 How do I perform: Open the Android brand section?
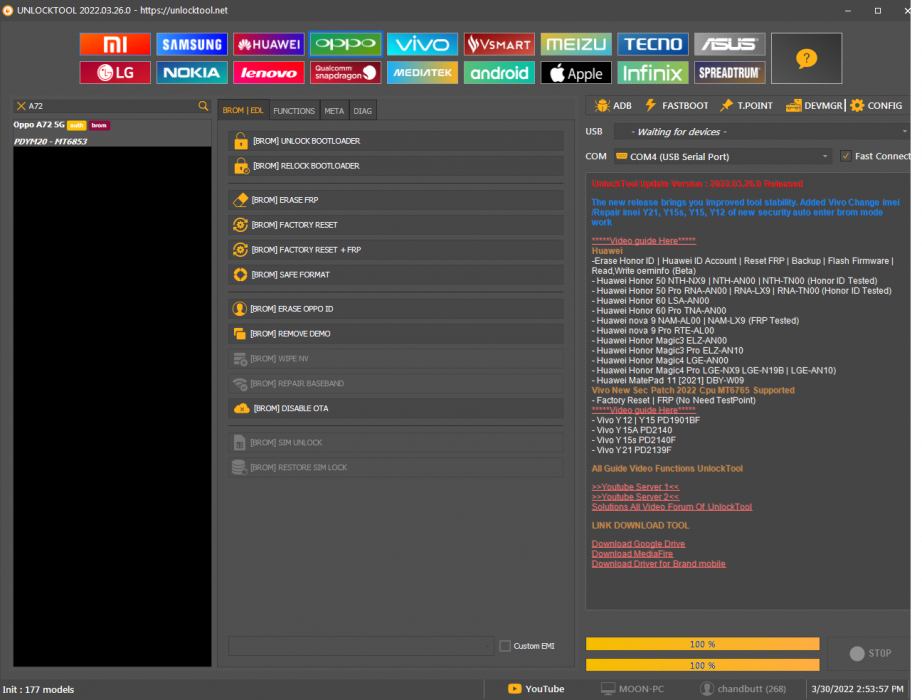click(499, 72)
